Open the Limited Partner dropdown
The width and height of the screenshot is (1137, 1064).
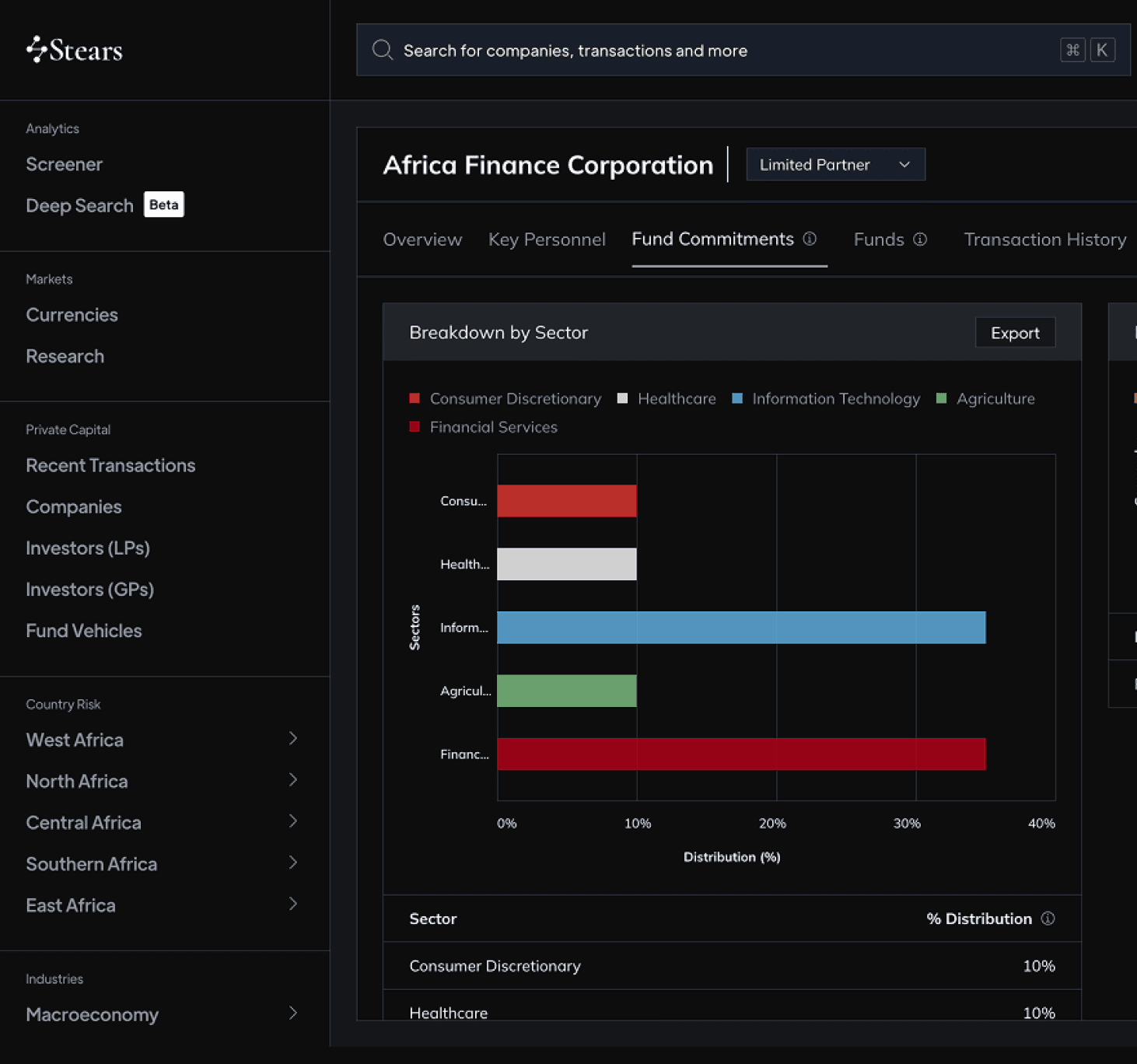coord(835,164)
